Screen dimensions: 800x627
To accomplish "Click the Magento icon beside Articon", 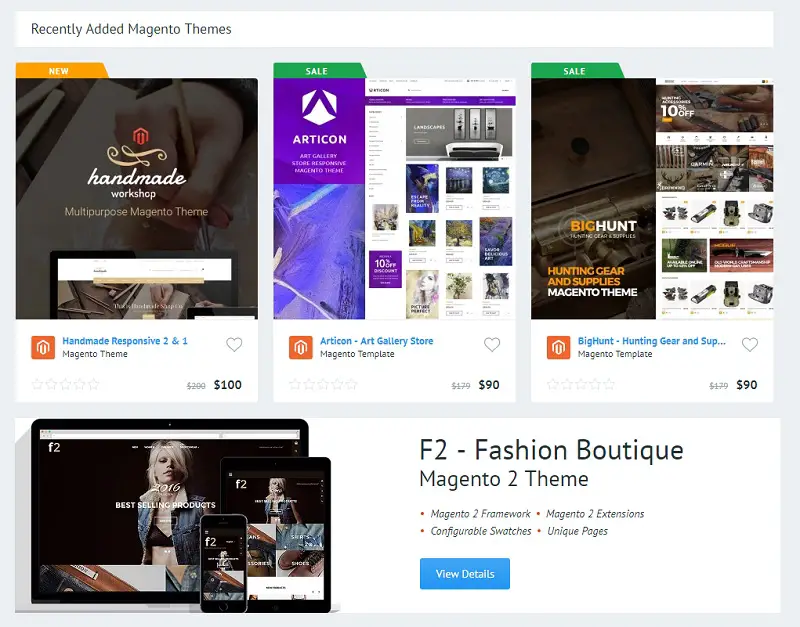I will pyautogui.click(x=301, y=347).
